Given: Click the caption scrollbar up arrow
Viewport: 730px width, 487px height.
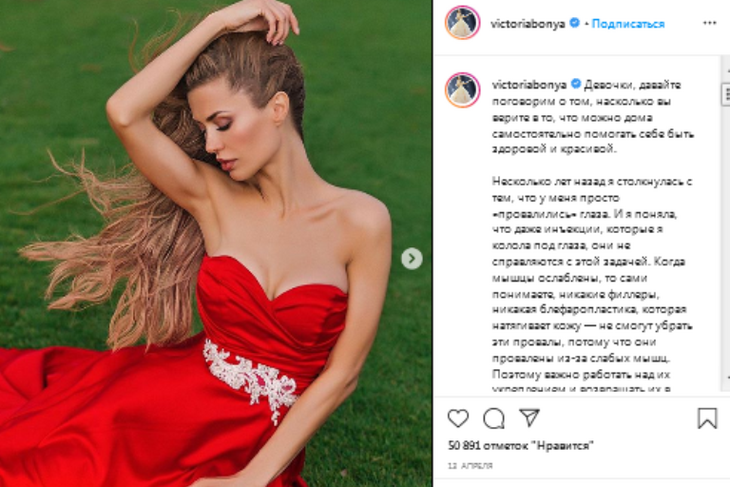Looking at the screenshot, I should [726, 71].
